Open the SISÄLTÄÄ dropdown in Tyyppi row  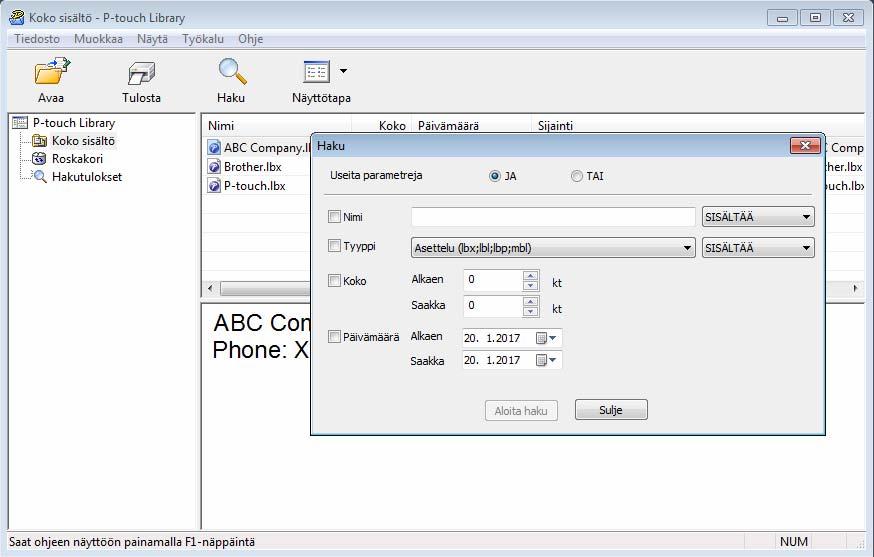[758, 248]
